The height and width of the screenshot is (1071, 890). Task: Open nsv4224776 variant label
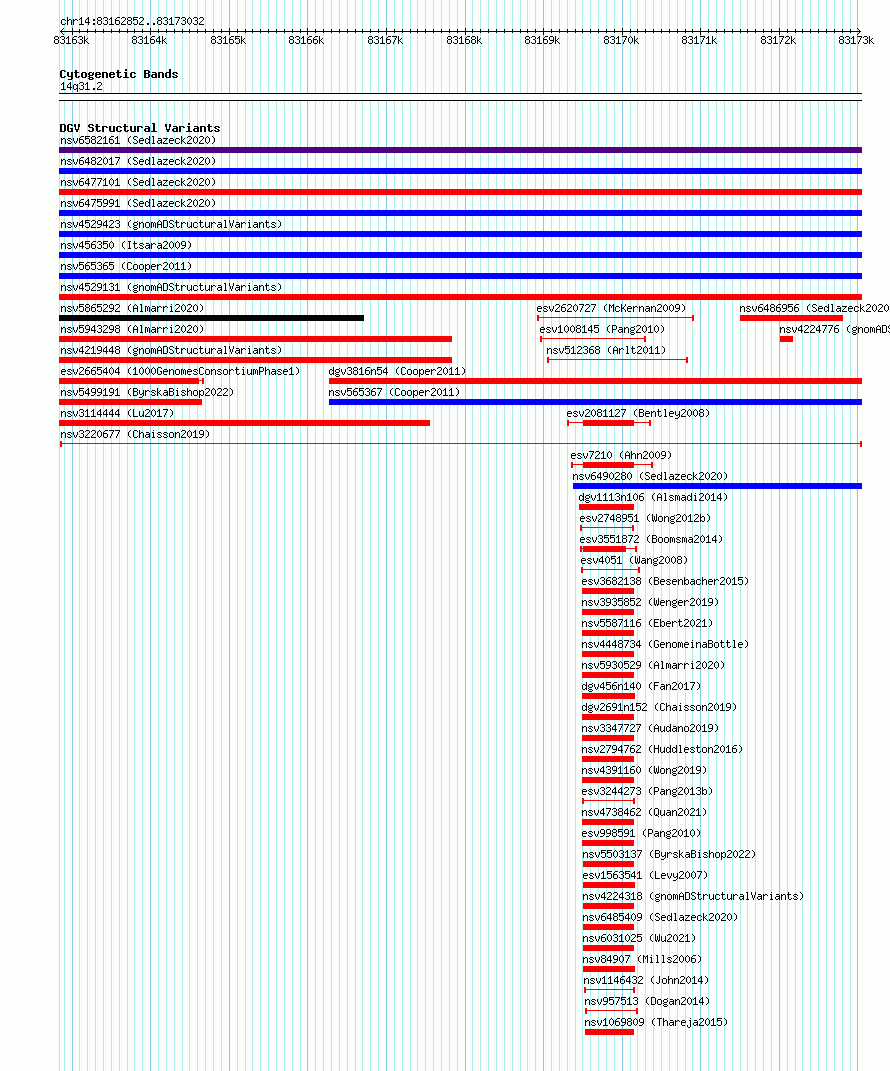tap(834, 329)
